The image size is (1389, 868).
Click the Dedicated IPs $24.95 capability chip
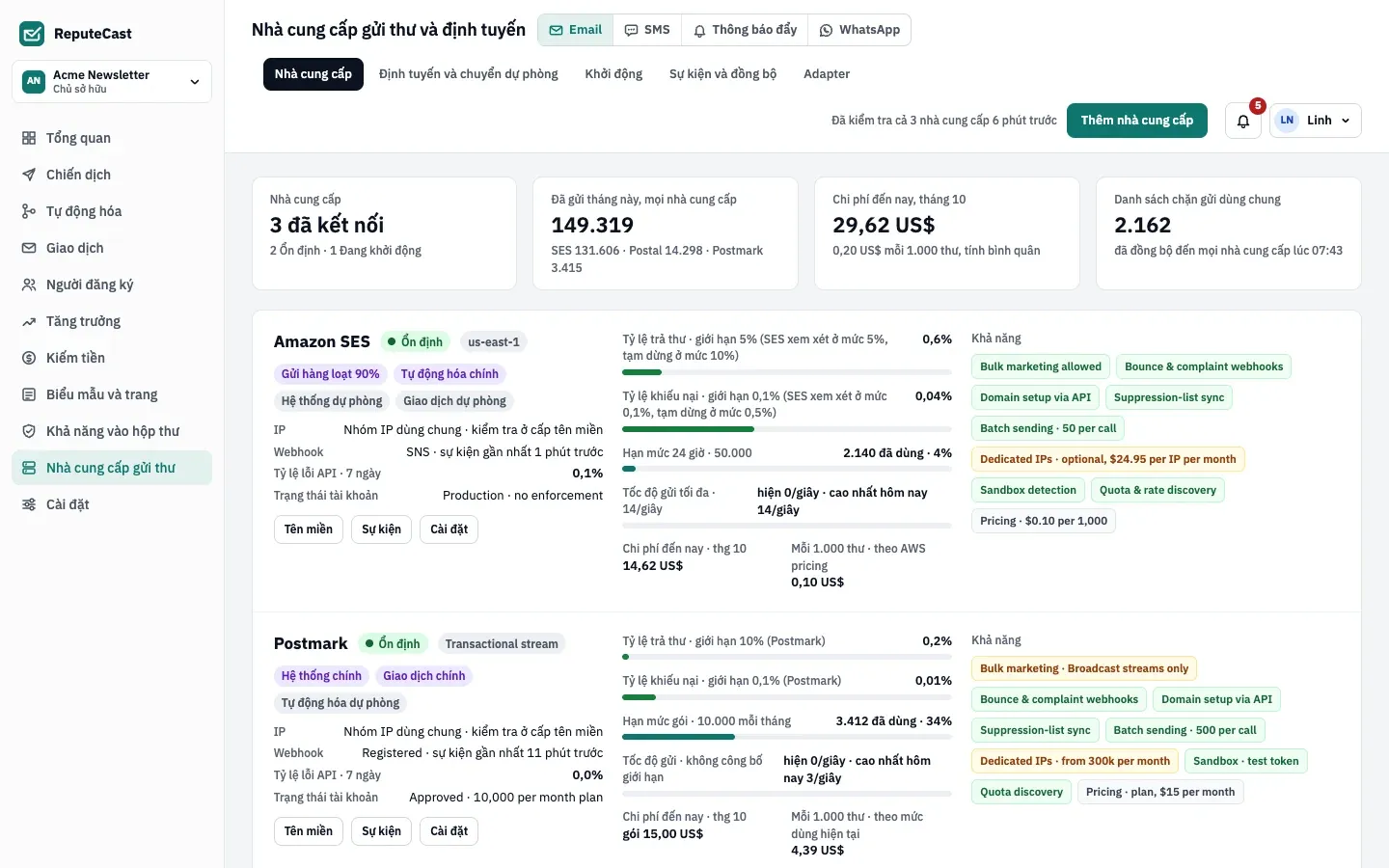point(1108,459)
